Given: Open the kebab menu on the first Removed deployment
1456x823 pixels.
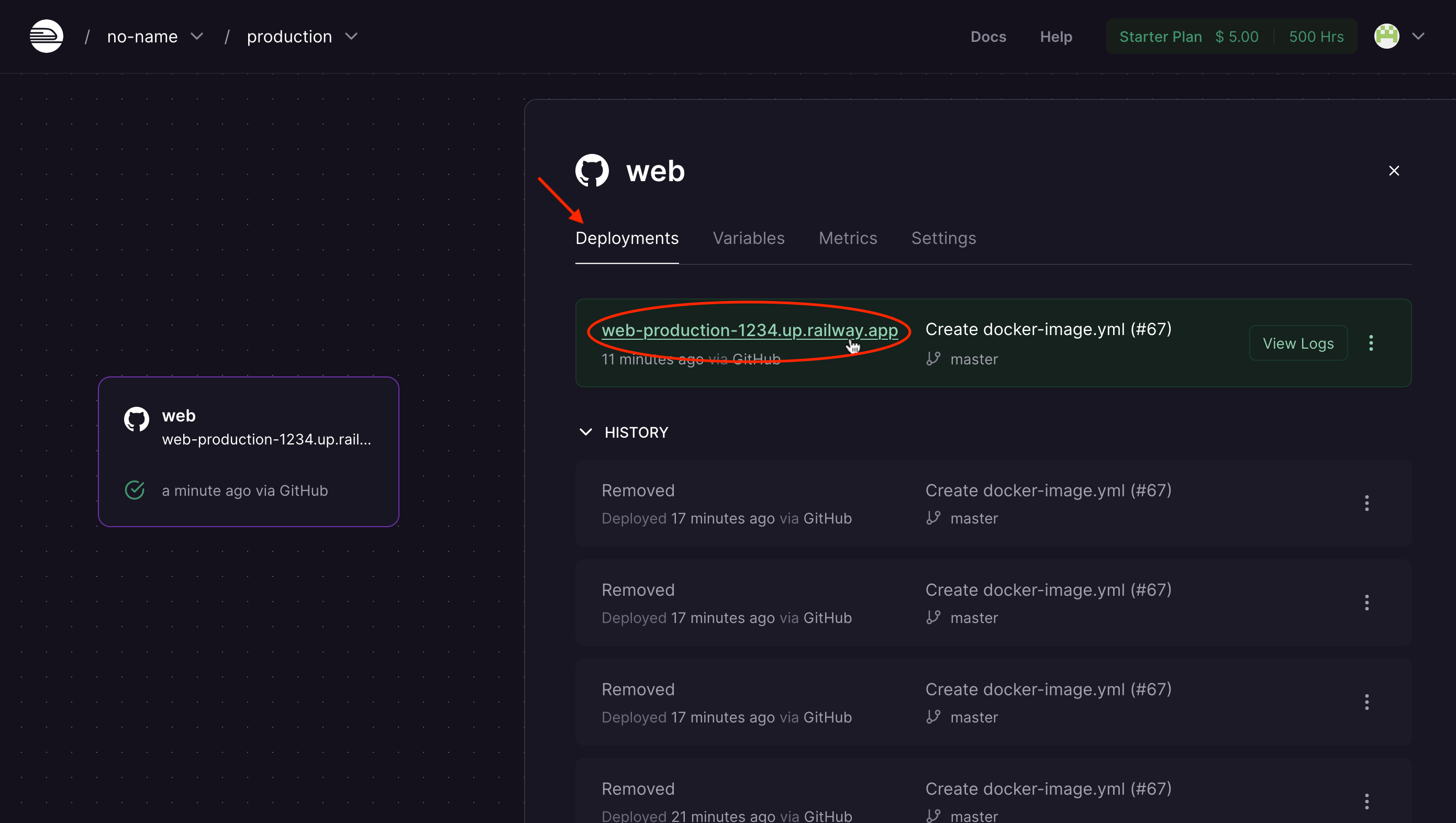Looking at the screenshot, I should click(x=1366, y=503).
